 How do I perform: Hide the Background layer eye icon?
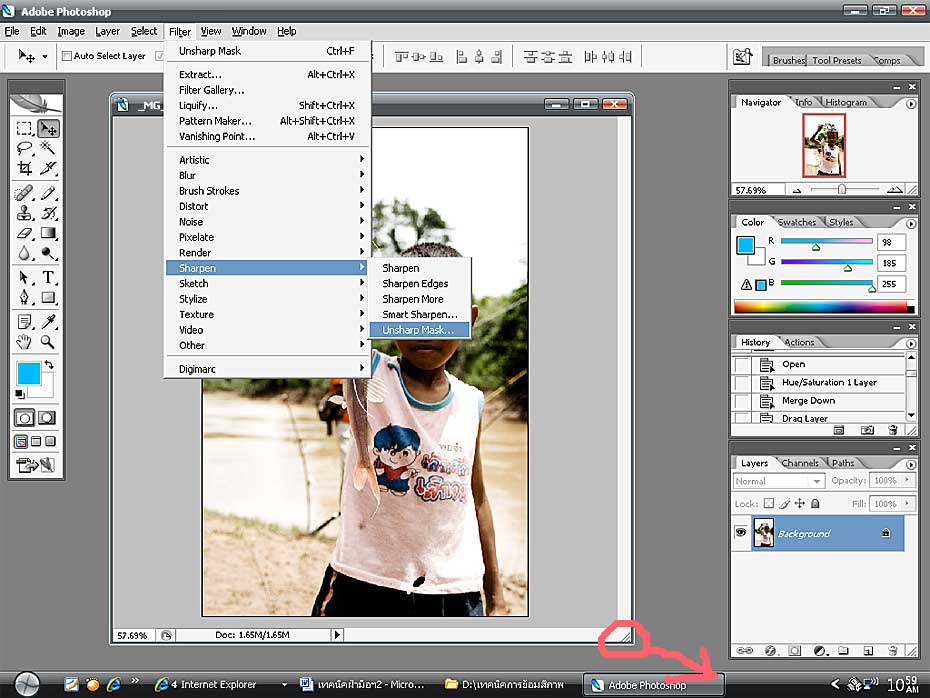pos(741,533)
